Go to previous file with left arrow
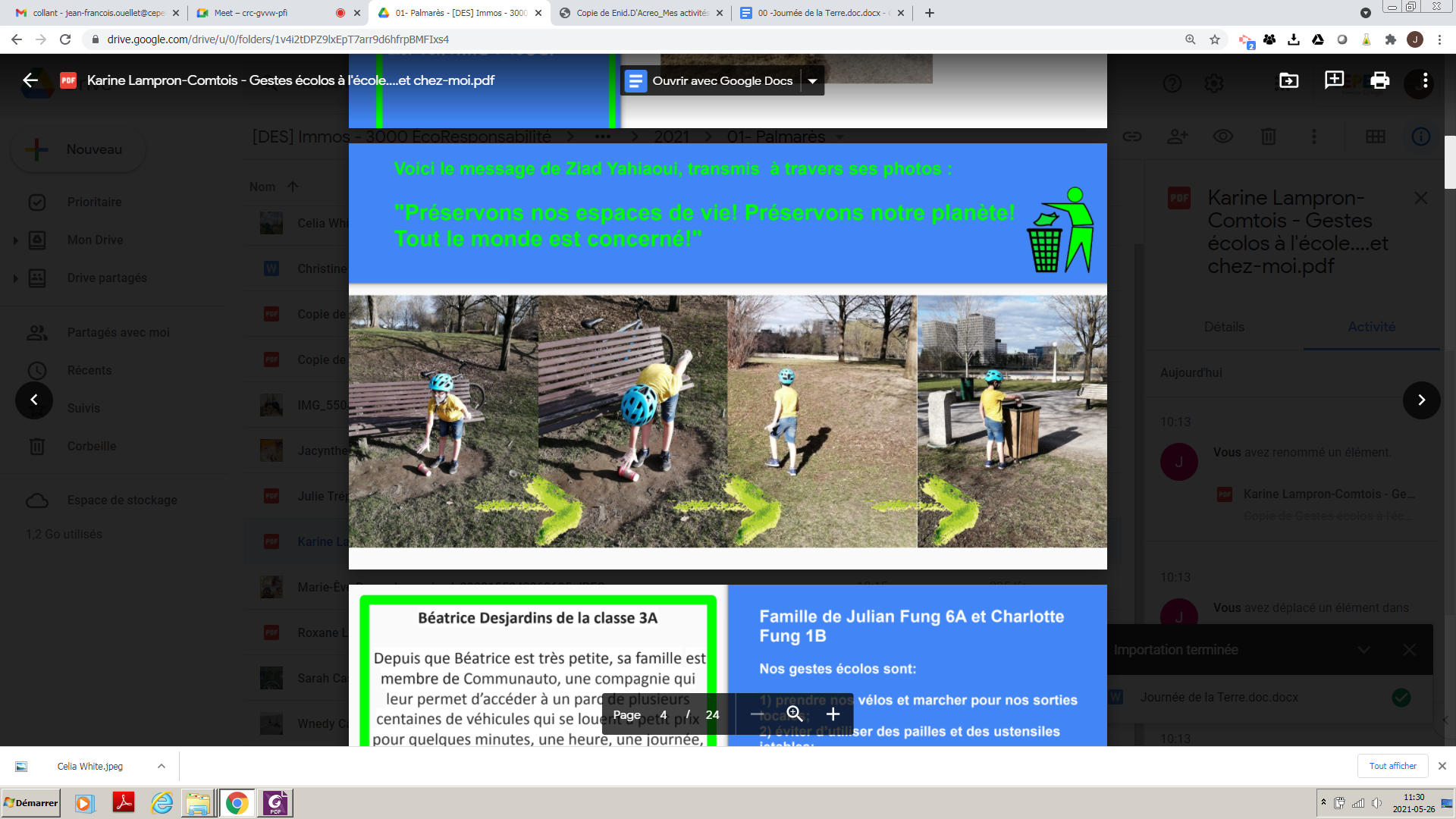The image size is (1456, 819). pyautogui.click(x=34, y=400)
